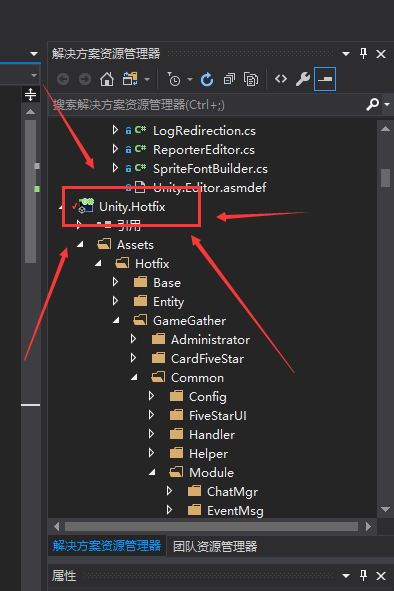The image size is (394, 591).
Task: Click the View Code angle brackets icon
Action: 281,79
